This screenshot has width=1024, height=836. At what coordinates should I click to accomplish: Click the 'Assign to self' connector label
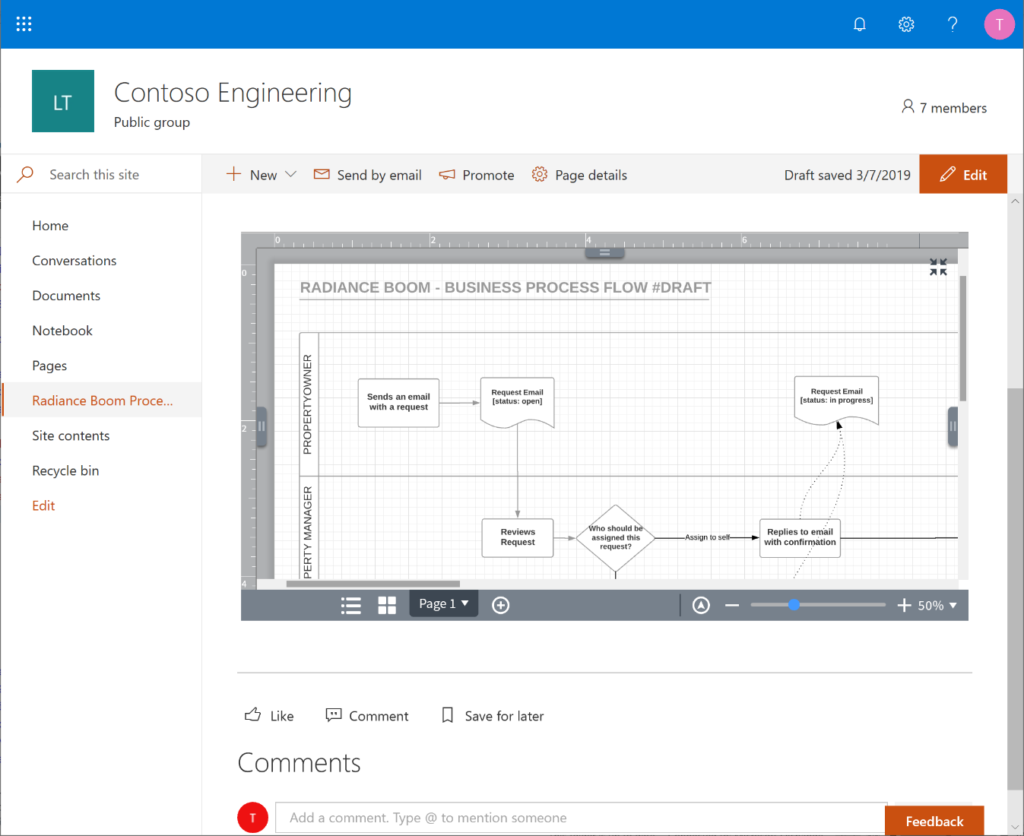click(x=707, y=538)
